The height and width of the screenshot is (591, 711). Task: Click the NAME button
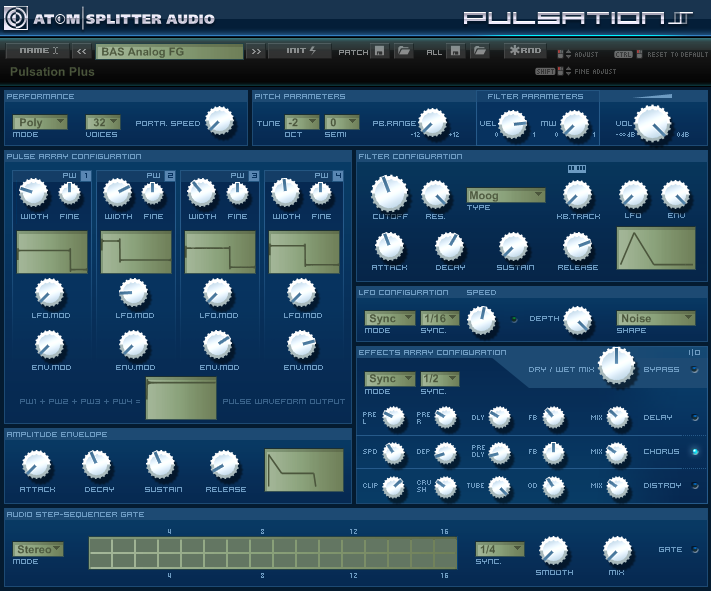click(38, 51)
